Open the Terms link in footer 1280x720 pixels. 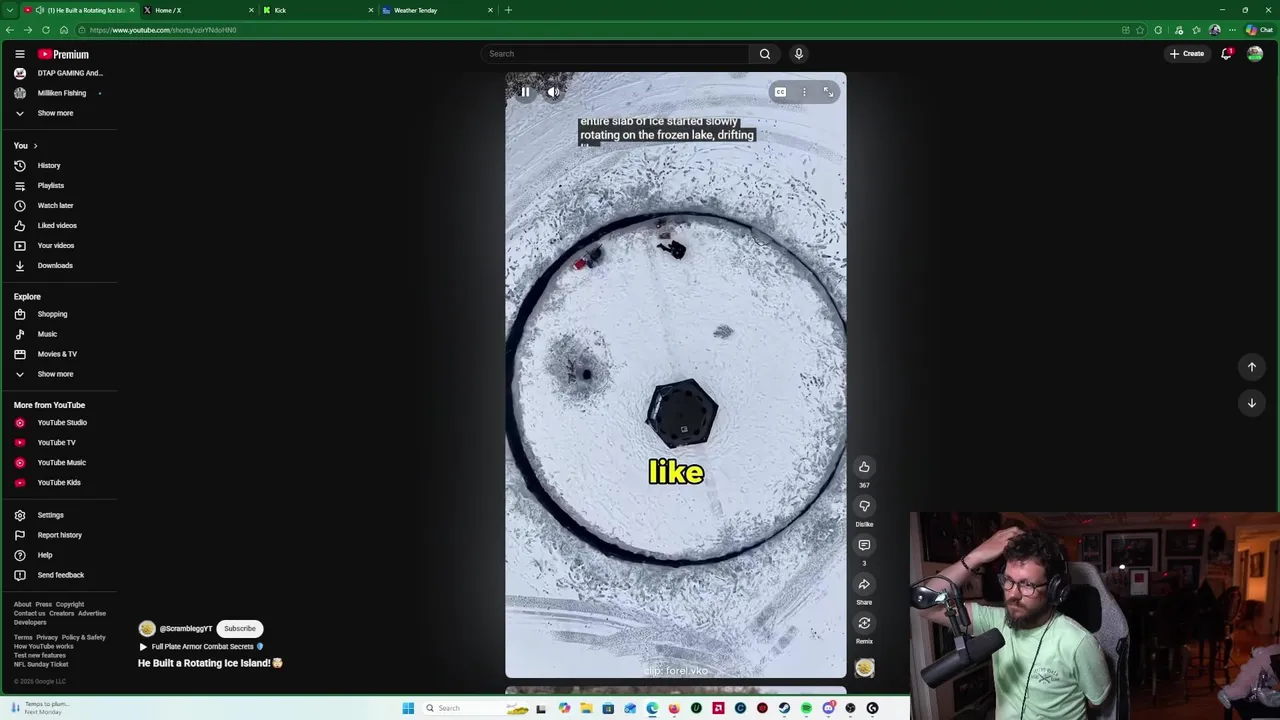tap(22, 637)
